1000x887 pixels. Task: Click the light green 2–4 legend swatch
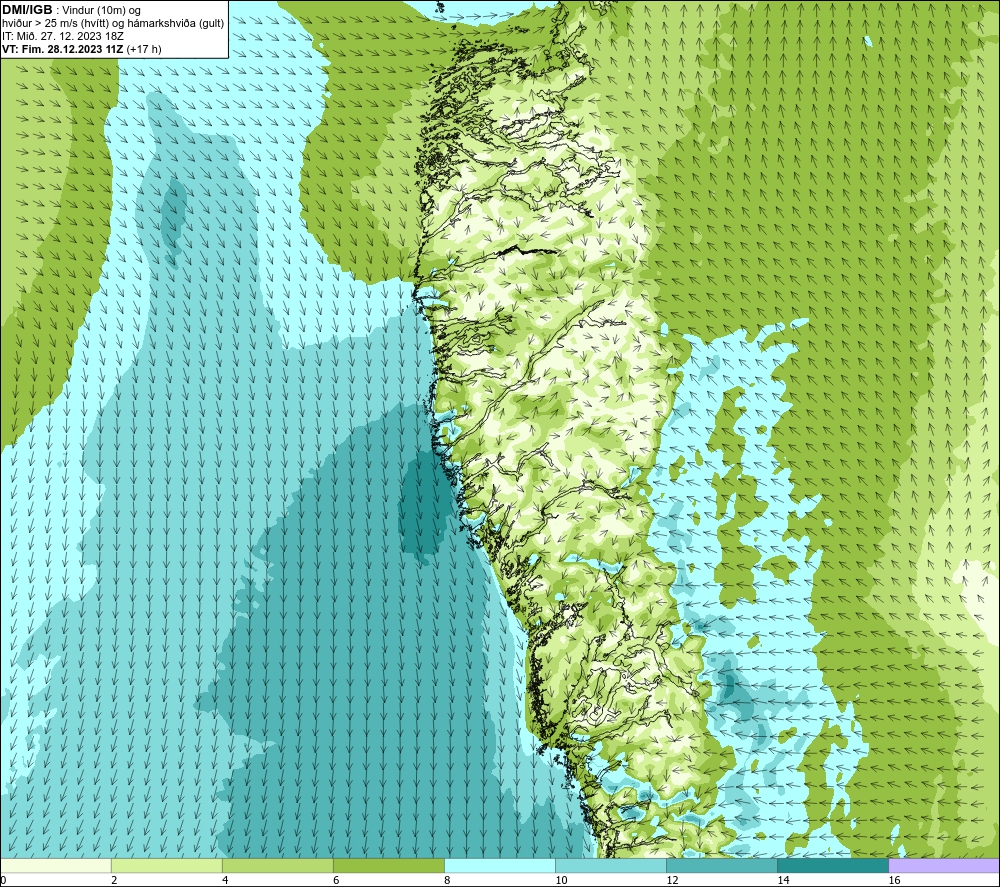point(166,865)
